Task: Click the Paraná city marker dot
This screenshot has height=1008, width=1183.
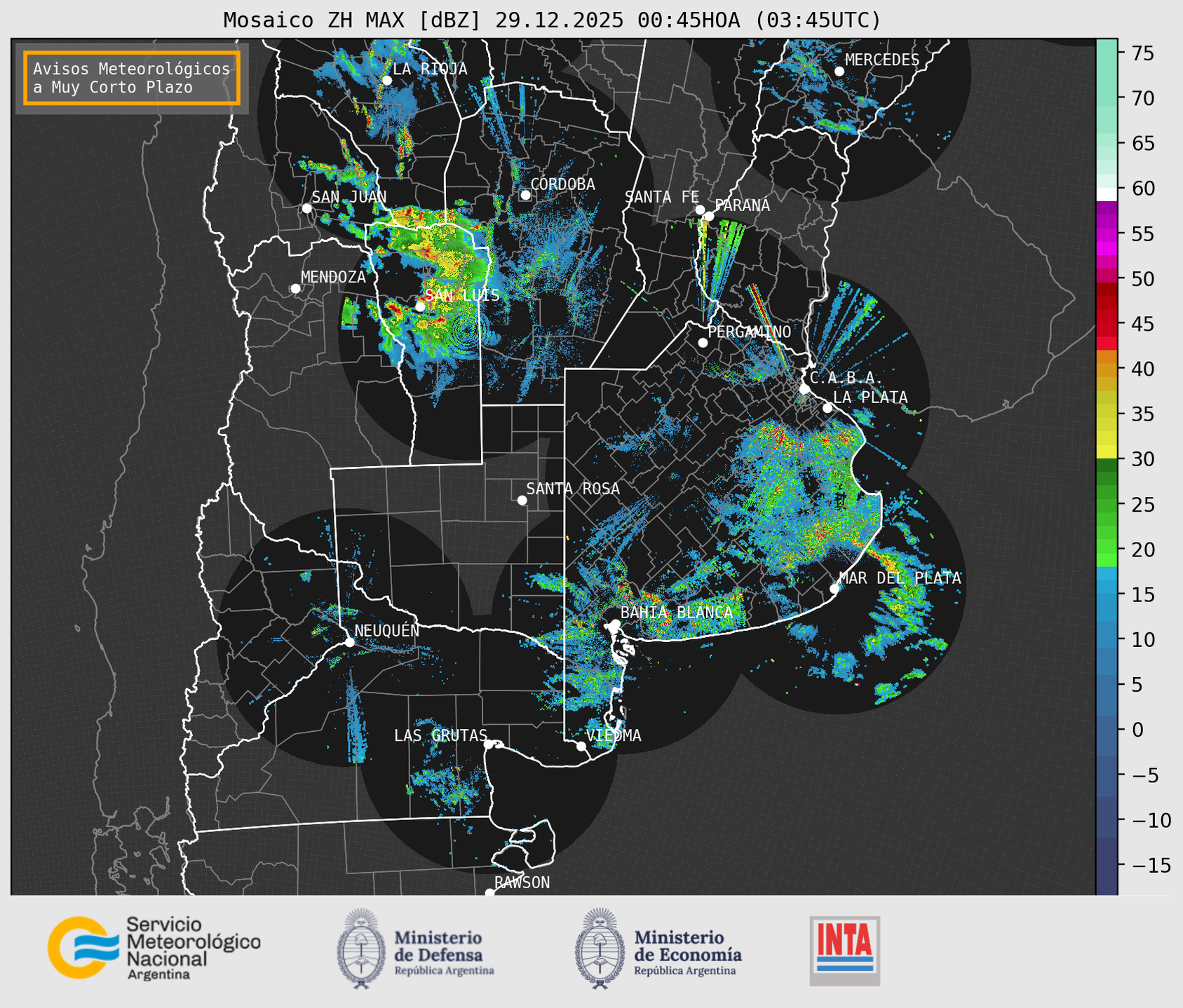Action: (709, 216)
